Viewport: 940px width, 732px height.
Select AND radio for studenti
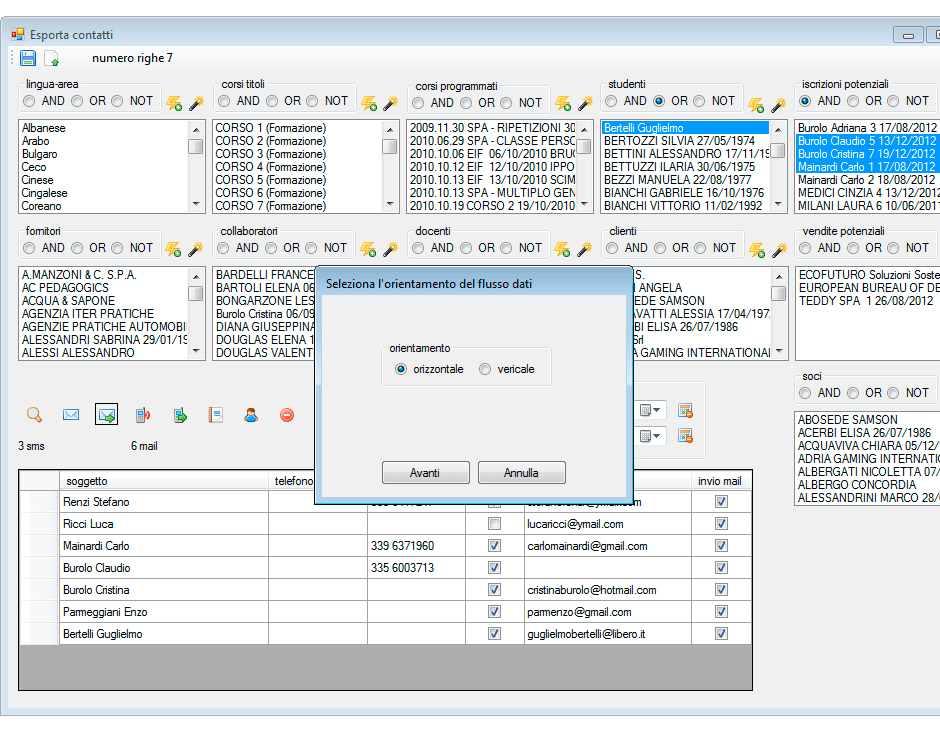pos(611,101)
